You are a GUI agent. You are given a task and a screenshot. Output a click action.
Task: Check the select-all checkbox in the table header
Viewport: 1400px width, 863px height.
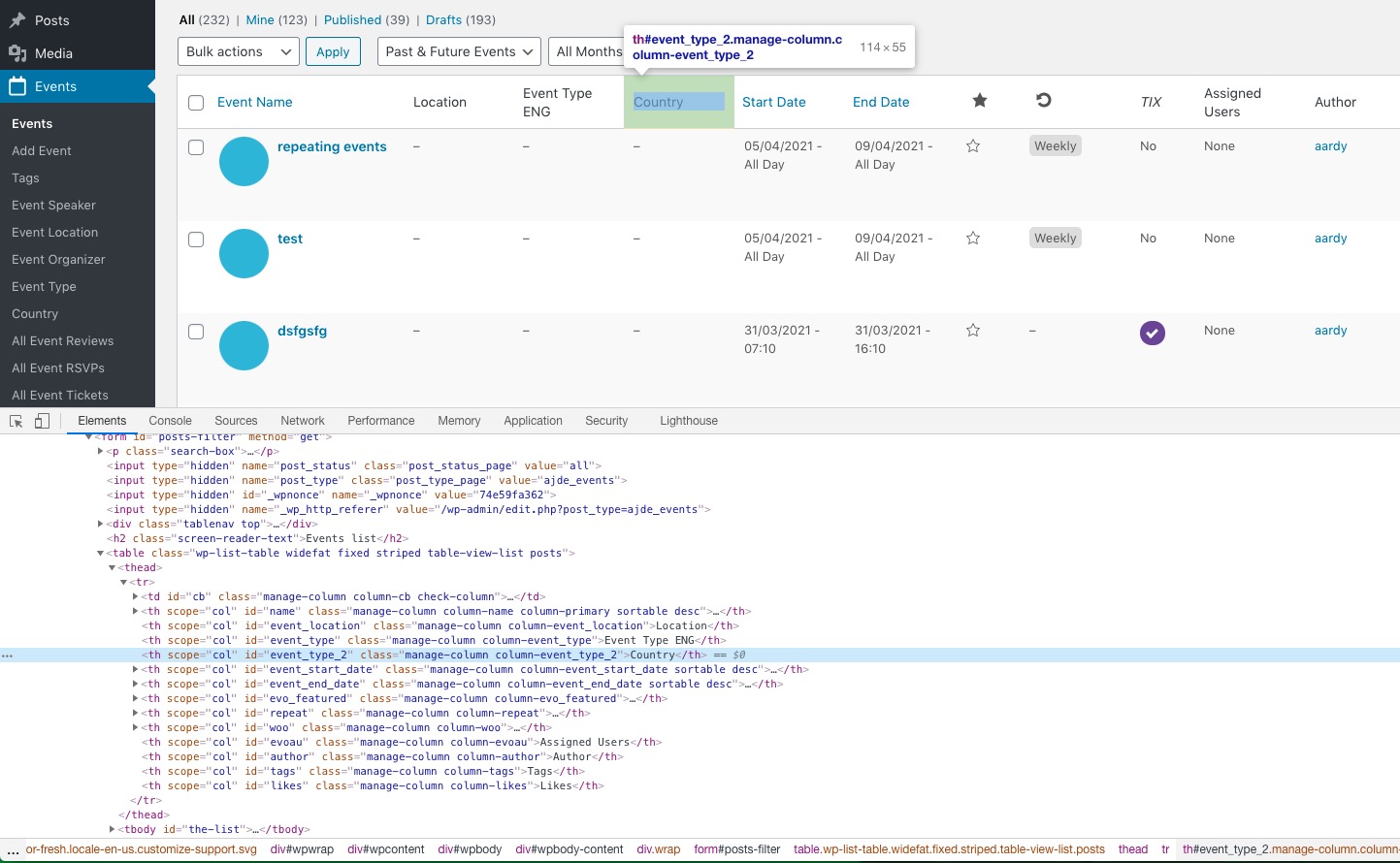(197, 102)
